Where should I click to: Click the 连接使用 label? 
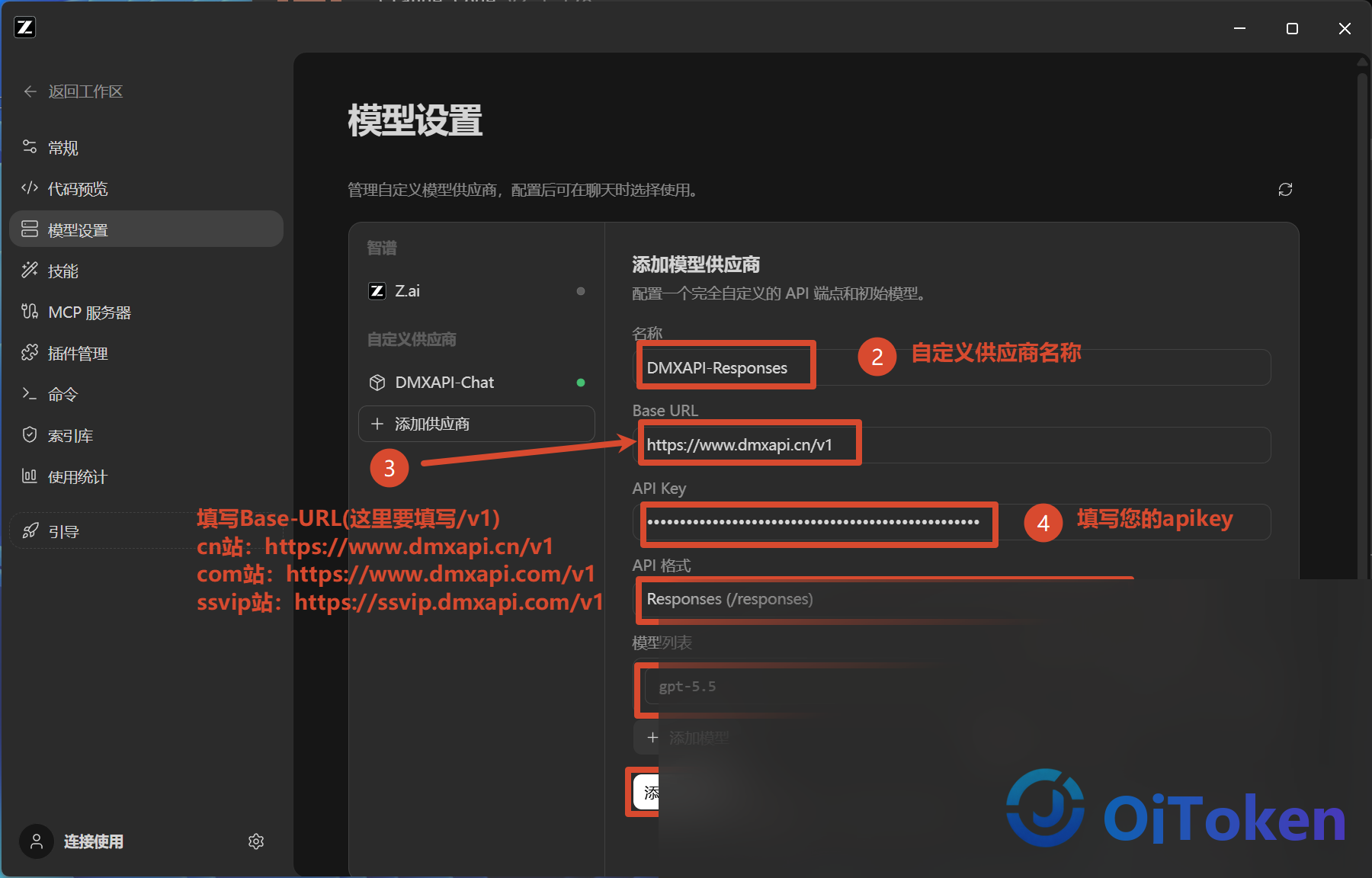(94, 841)
